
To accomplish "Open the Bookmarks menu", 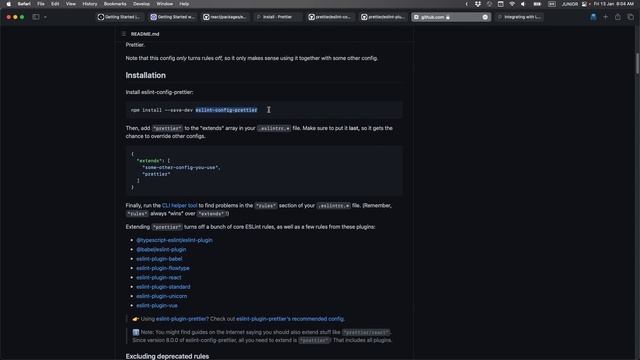I will 115,4.
